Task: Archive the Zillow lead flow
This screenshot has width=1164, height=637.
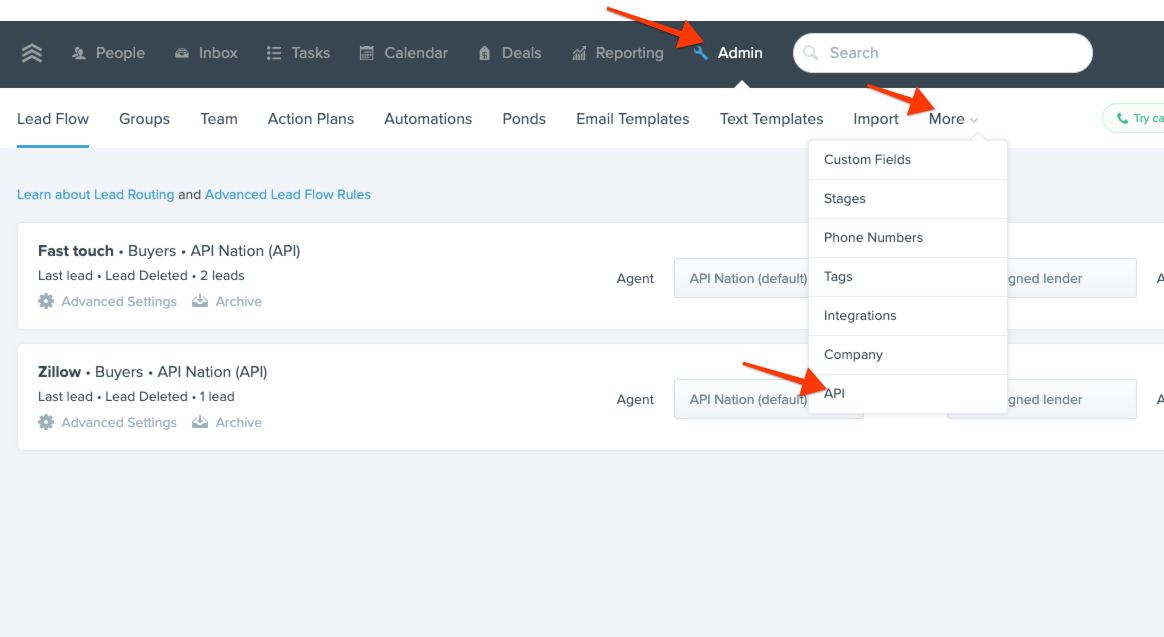Action: click(x=227, y=422)
